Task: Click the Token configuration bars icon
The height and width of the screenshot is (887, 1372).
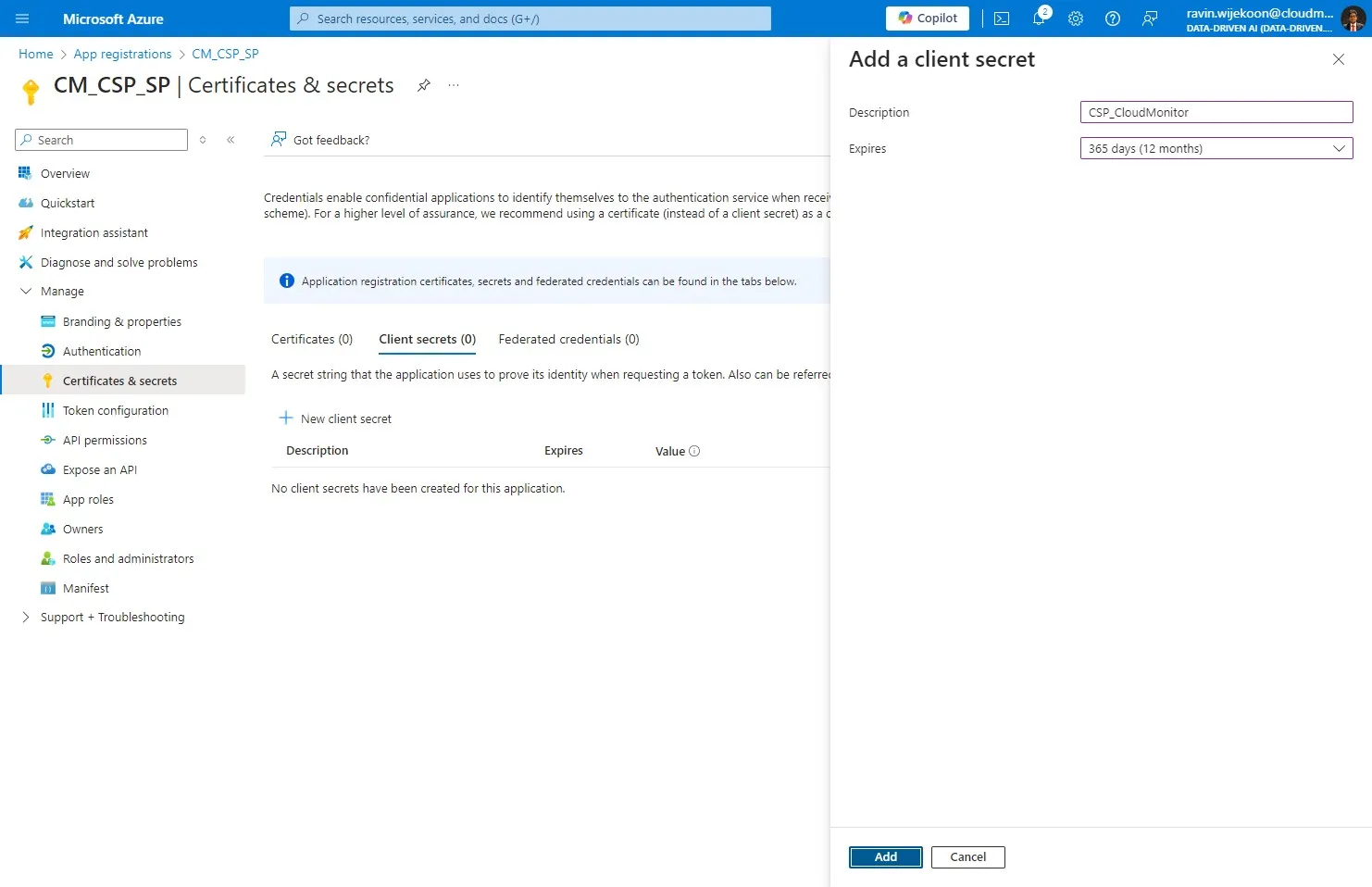Action: (48, 410)
